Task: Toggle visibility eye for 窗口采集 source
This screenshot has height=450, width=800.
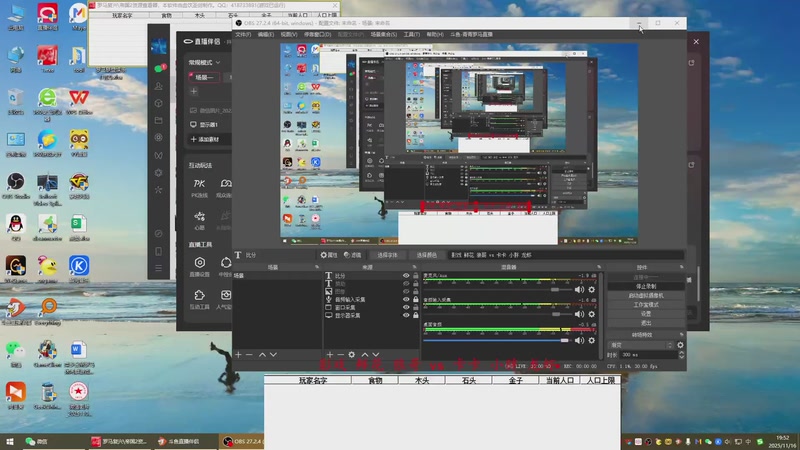Action: click(406, 307)
